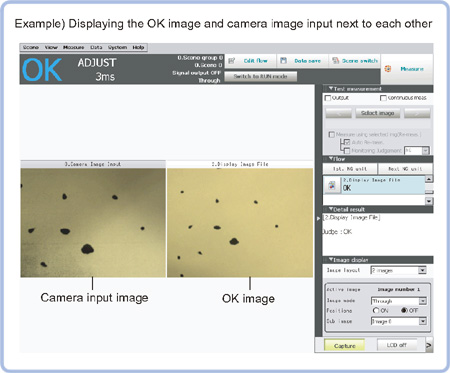Select the Camera Image Input pane header

coord(93,164)
